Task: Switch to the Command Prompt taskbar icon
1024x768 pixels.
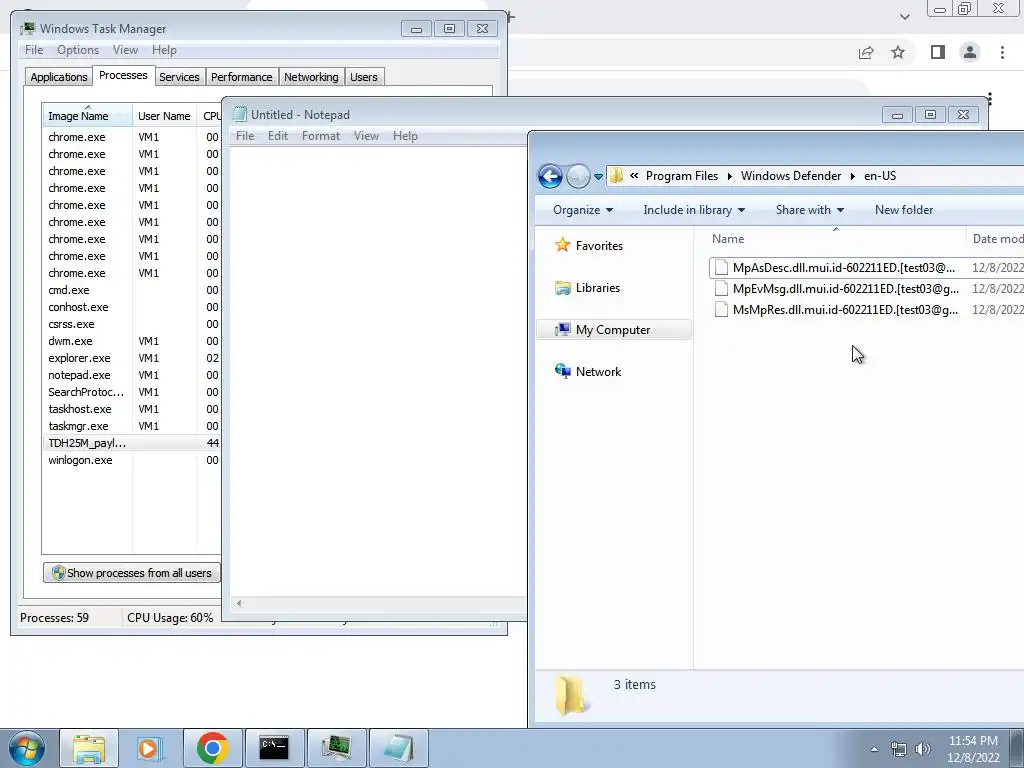Action: pyautogui.click(x=274, y=748)
